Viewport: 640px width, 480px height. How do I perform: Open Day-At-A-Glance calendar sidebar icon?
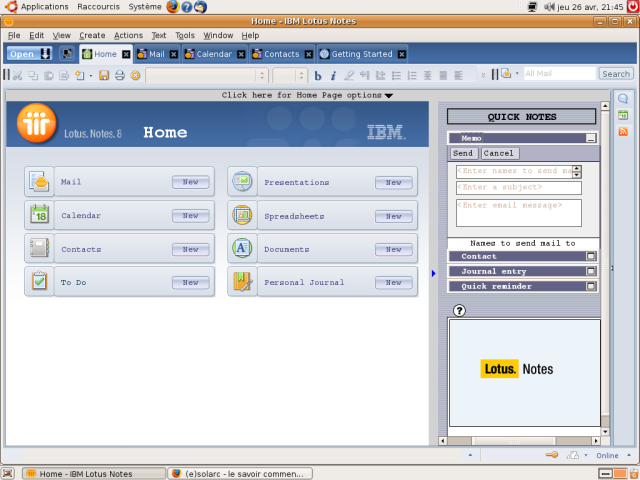[623, 115]
